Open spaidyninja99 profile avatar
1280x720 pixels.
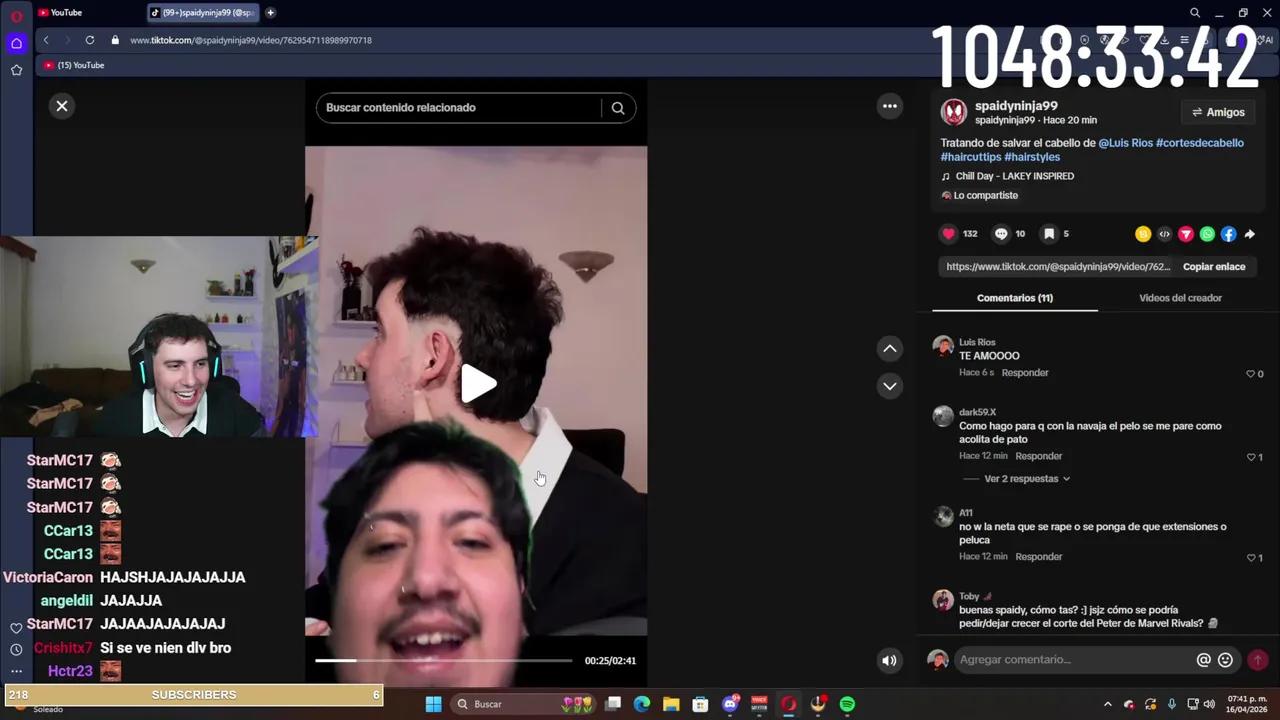954,112
